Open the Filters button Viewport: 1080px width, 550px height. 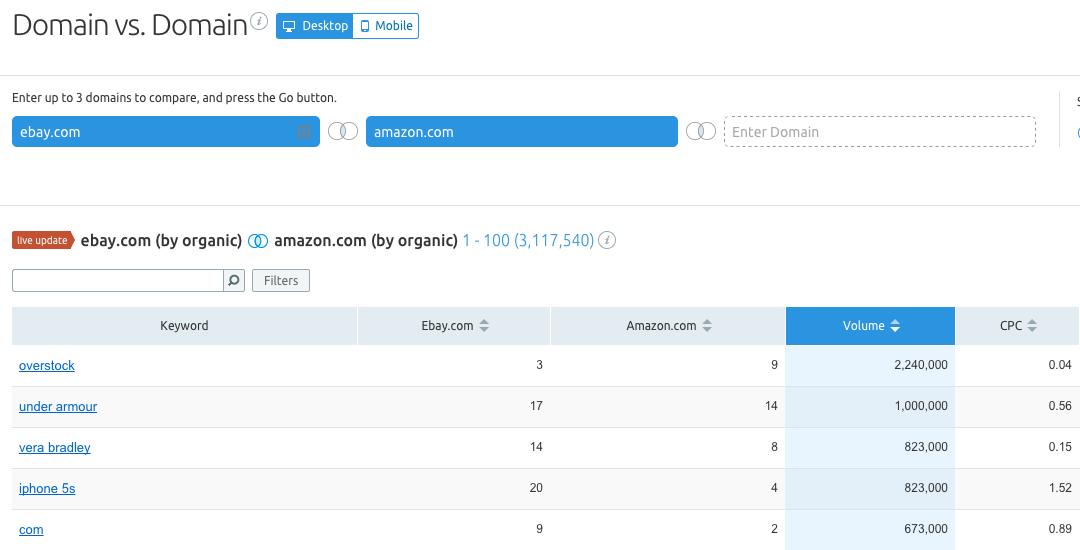click(x=281, y=280)
